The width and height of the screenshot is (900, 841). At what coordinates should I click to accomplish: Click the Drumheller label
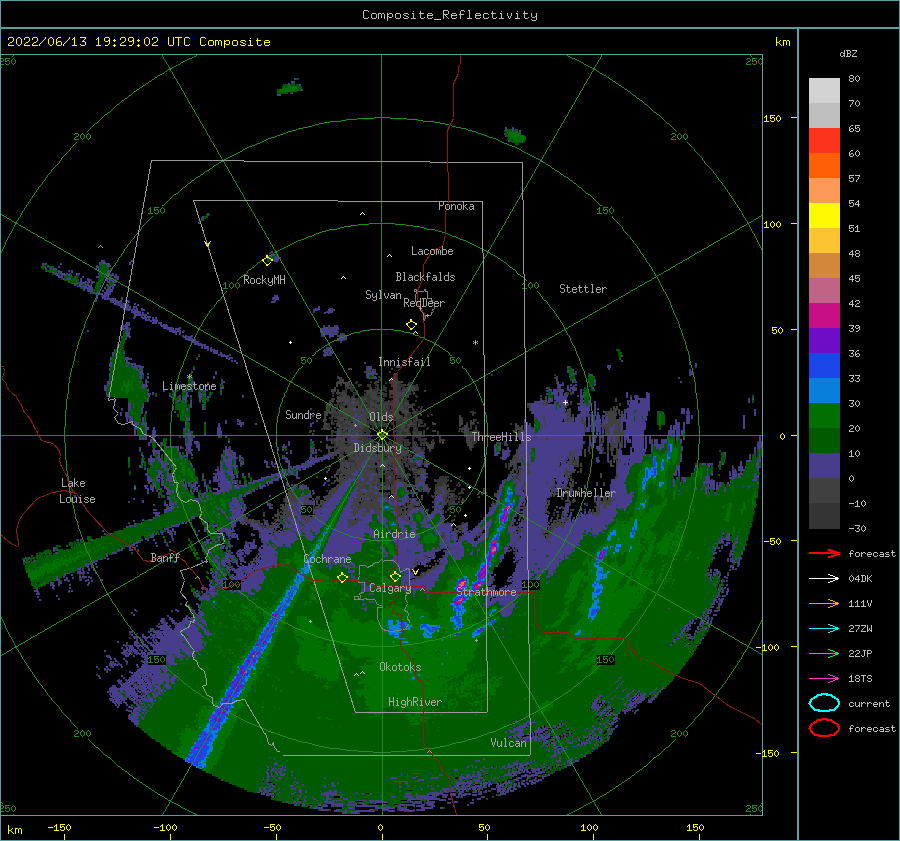pos(585,493)
